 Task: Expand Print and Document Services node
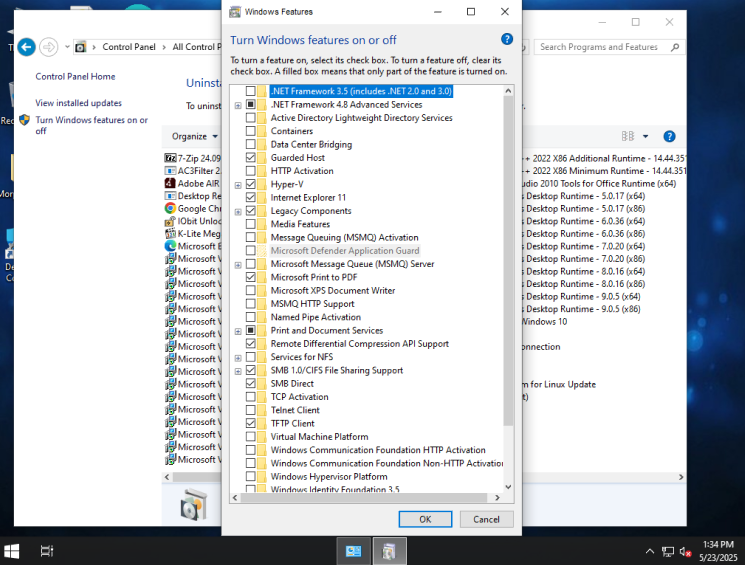point(238,331)
